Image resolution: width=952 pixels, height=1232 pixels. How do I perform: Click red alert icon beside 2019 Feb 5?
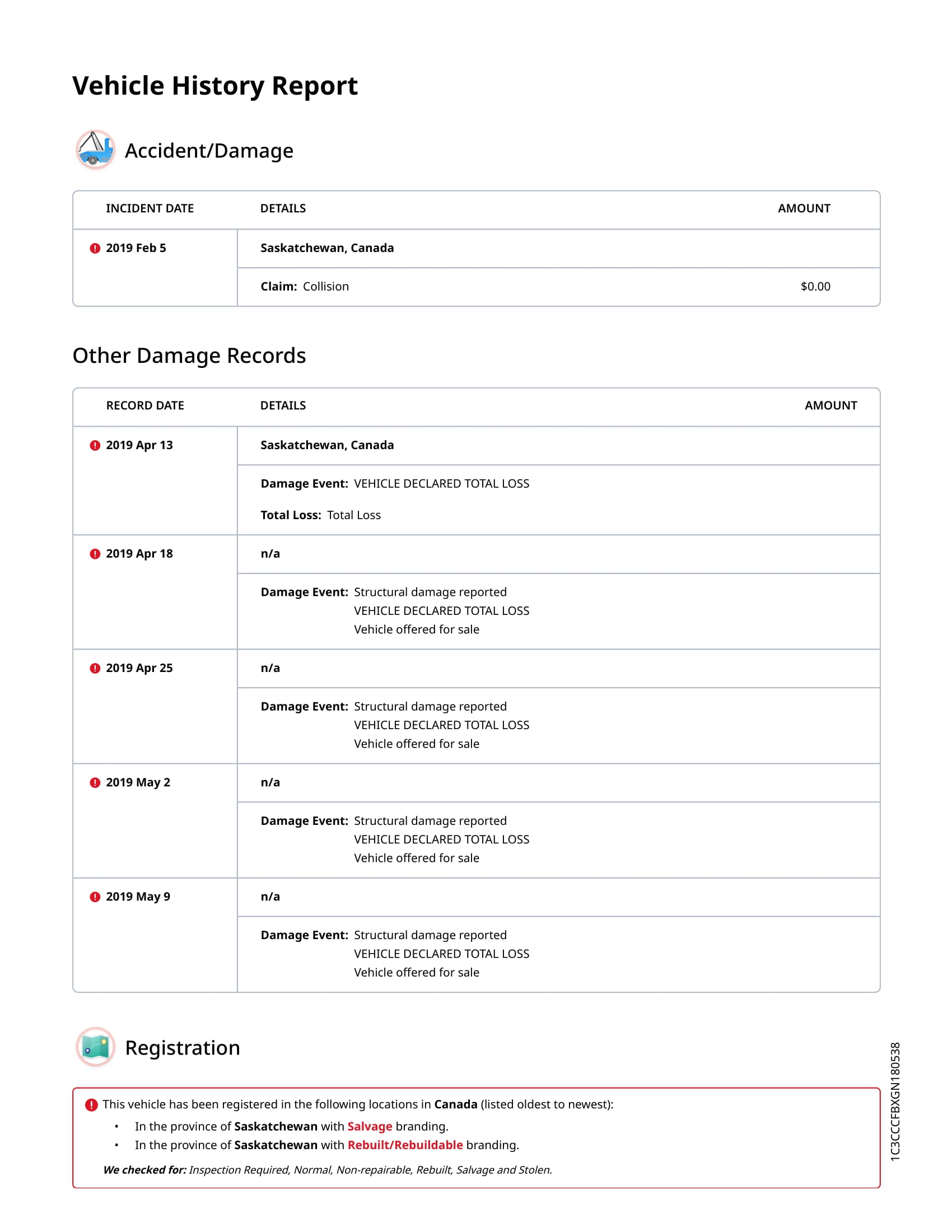95,248
